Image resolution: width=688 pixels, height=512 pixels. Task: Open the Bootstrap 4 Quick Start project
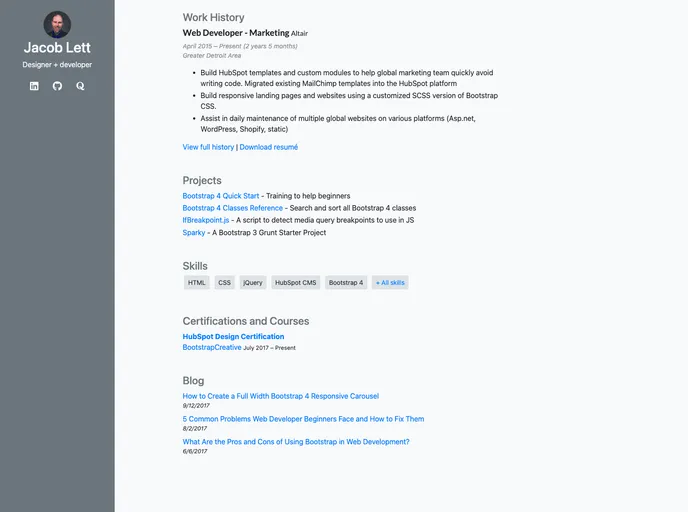pyautogui.click(x=221, y=196)
